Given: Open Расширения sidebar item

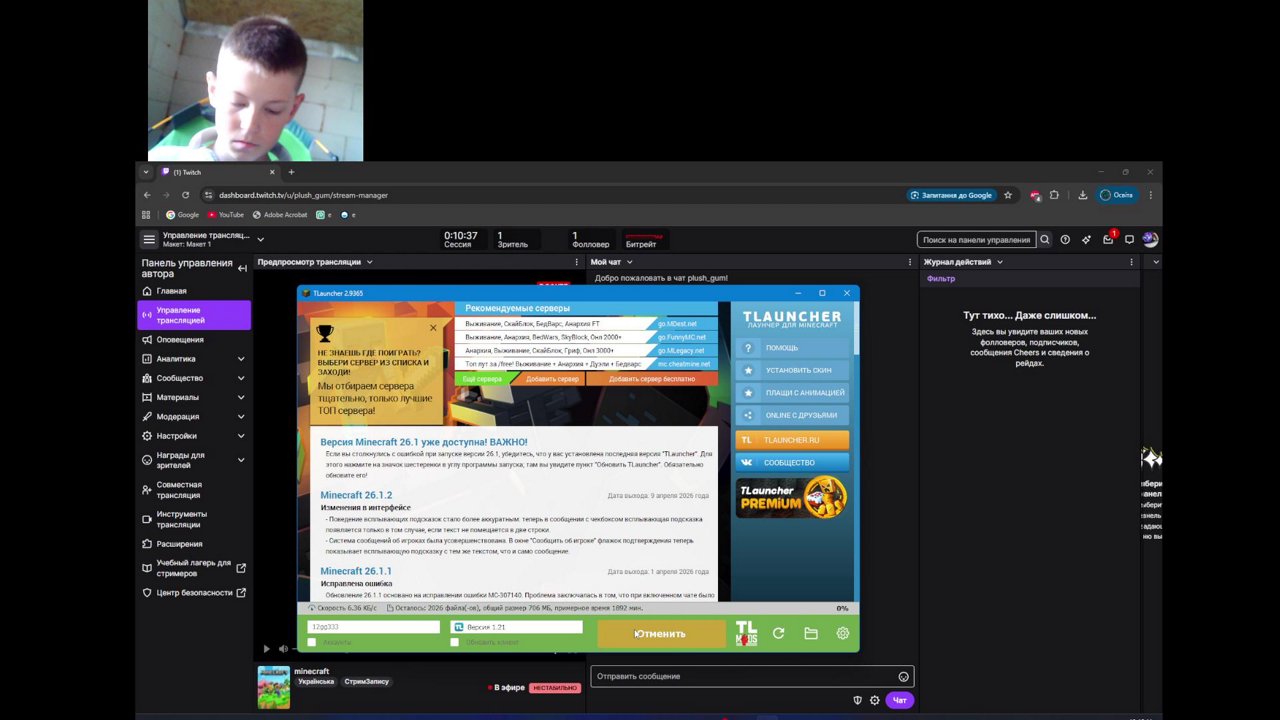Looking at the screenshot, I should [194, 544].
